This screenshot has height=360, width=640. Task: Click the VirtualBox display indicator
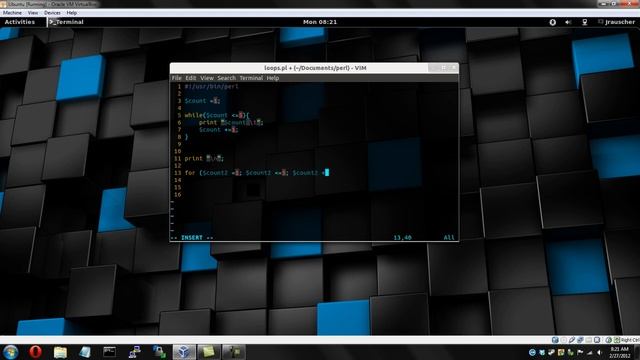coord(597,340)
